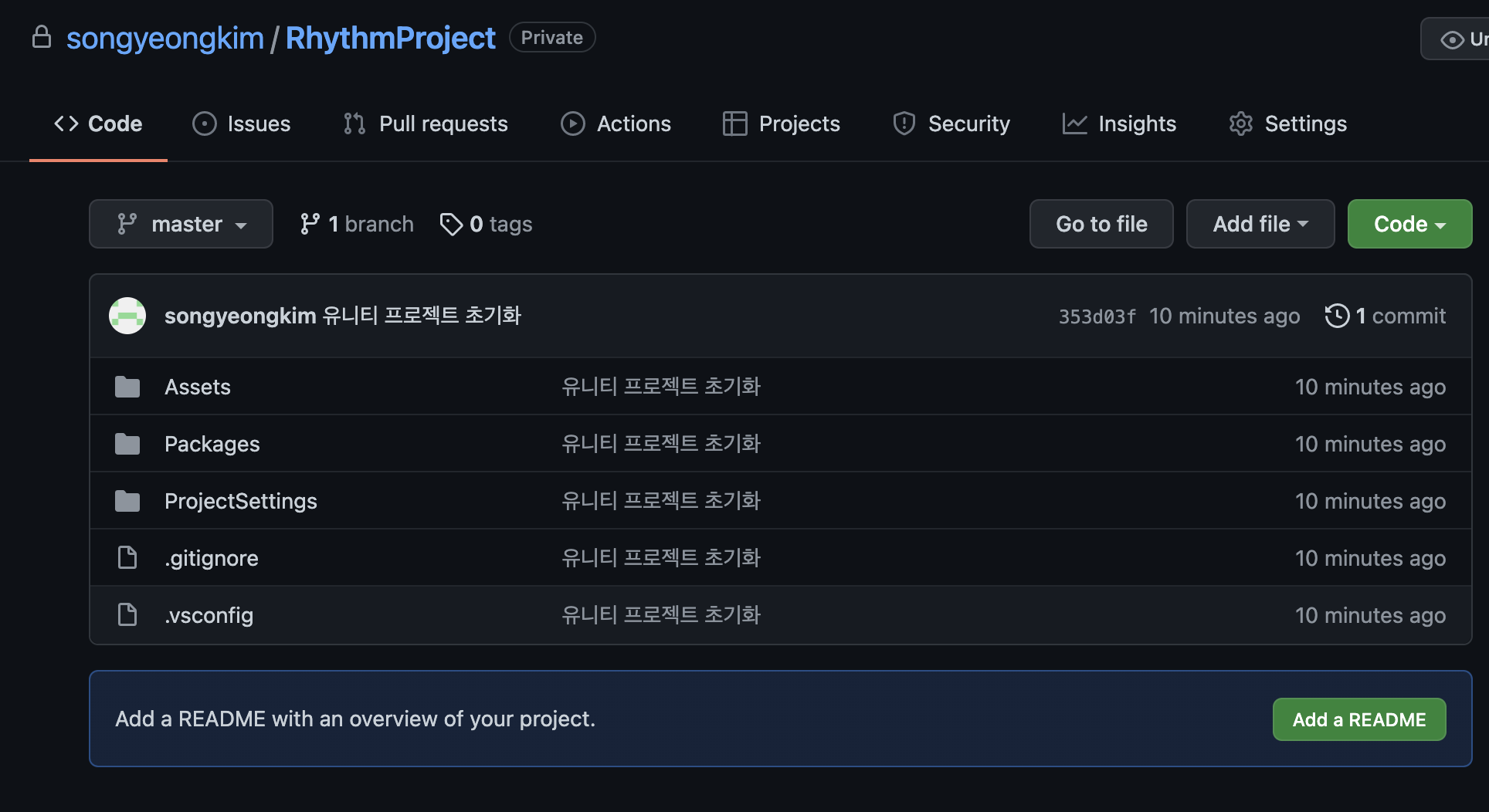Open the Actions tab
The height and width of the screenshot is (812, 1489).
click(x=616, y=123)
